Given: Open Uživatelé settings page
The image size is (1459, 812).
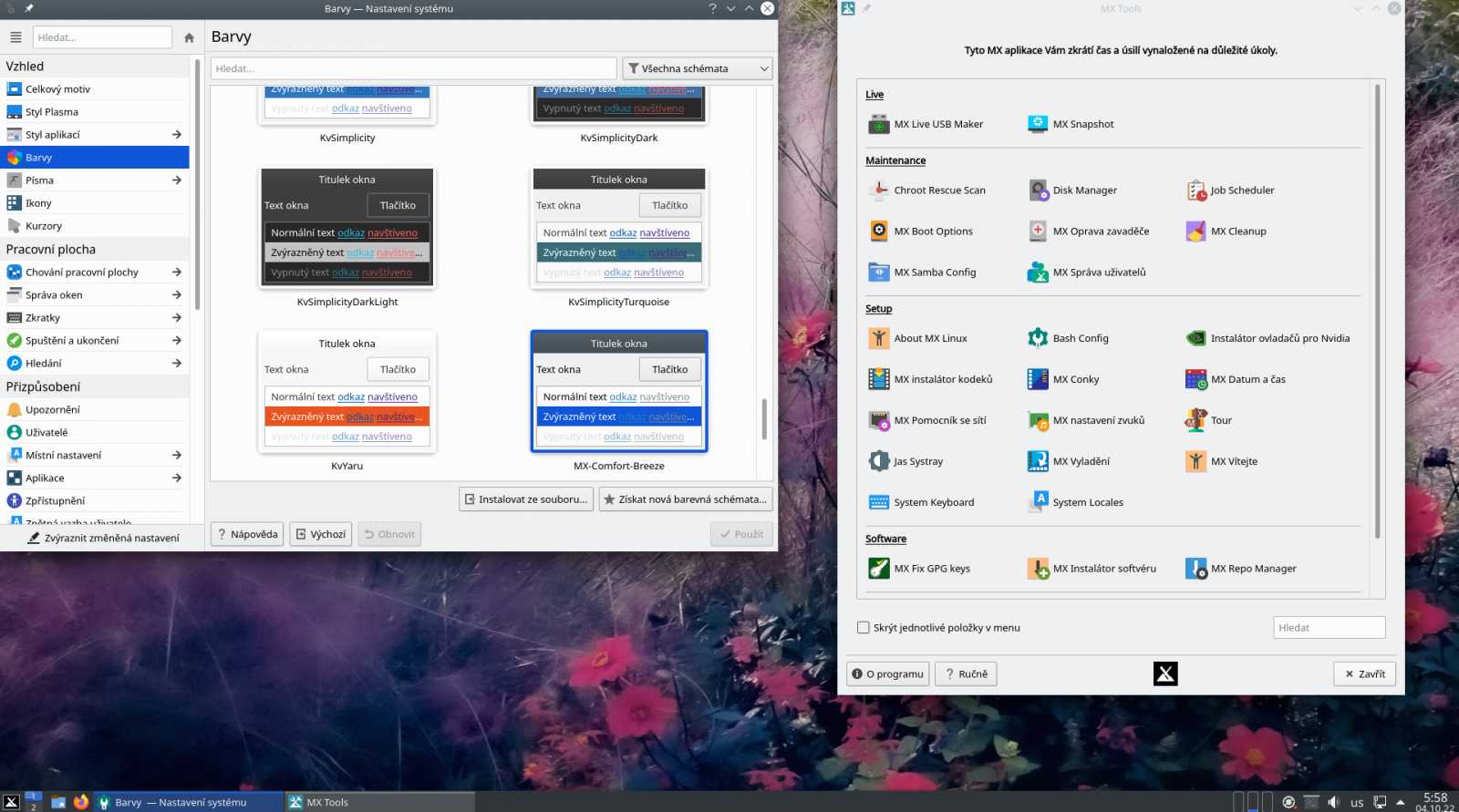Looking at the screenshot, I should coord(95,433).
